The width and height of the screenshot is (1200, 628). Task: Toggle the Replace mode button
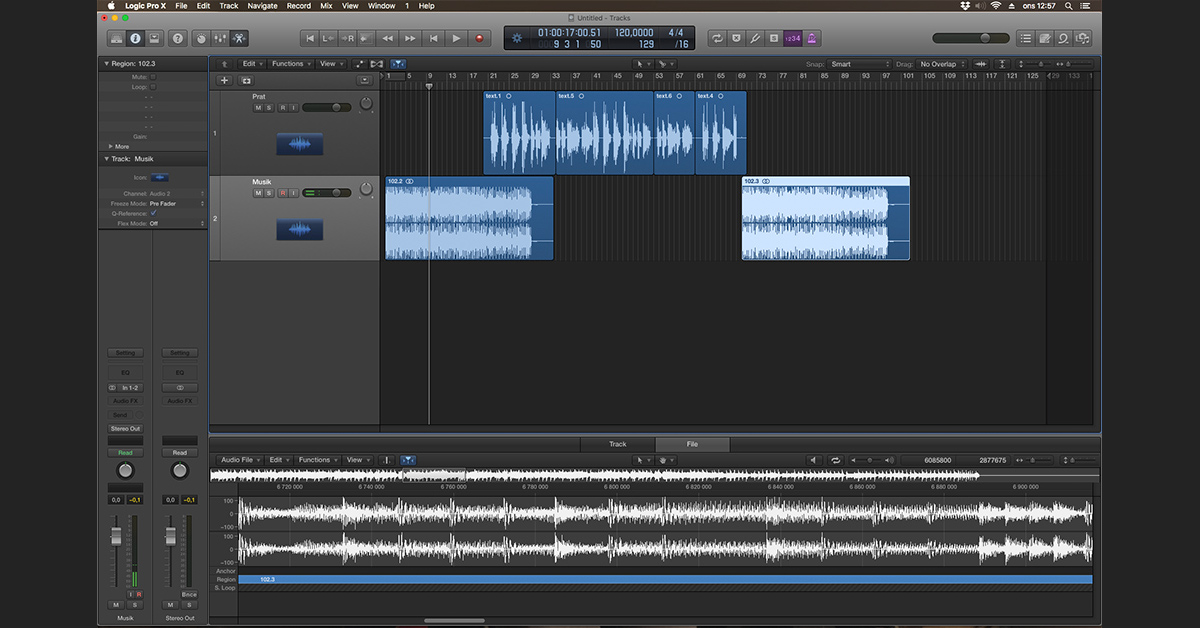[x=736, y=38]
